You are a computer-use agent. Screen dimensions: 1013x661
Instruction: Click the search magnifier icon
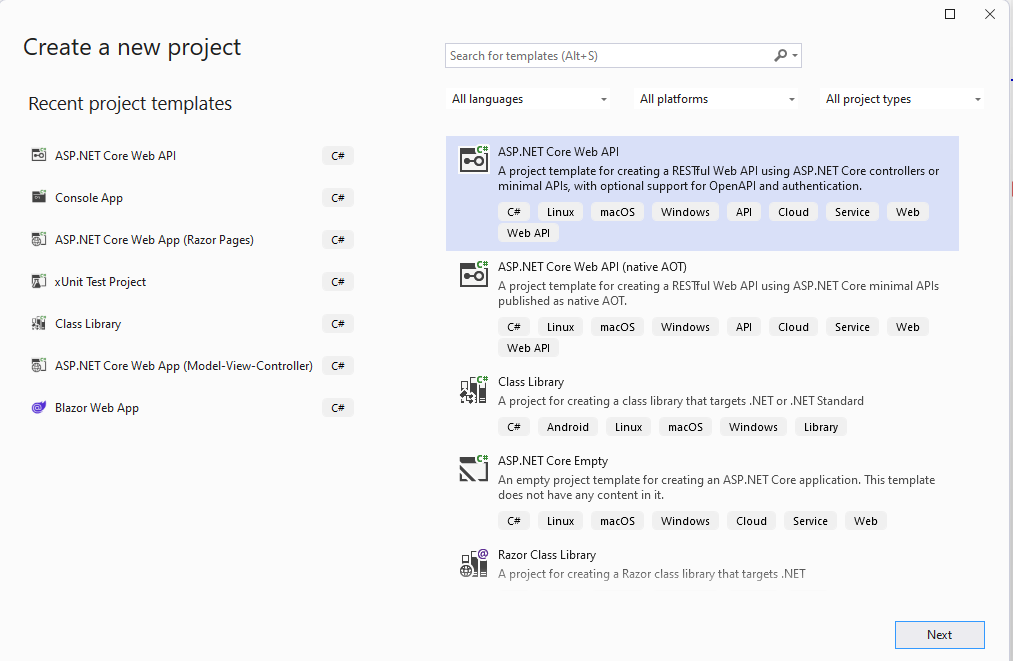click(x=781, y=56)
